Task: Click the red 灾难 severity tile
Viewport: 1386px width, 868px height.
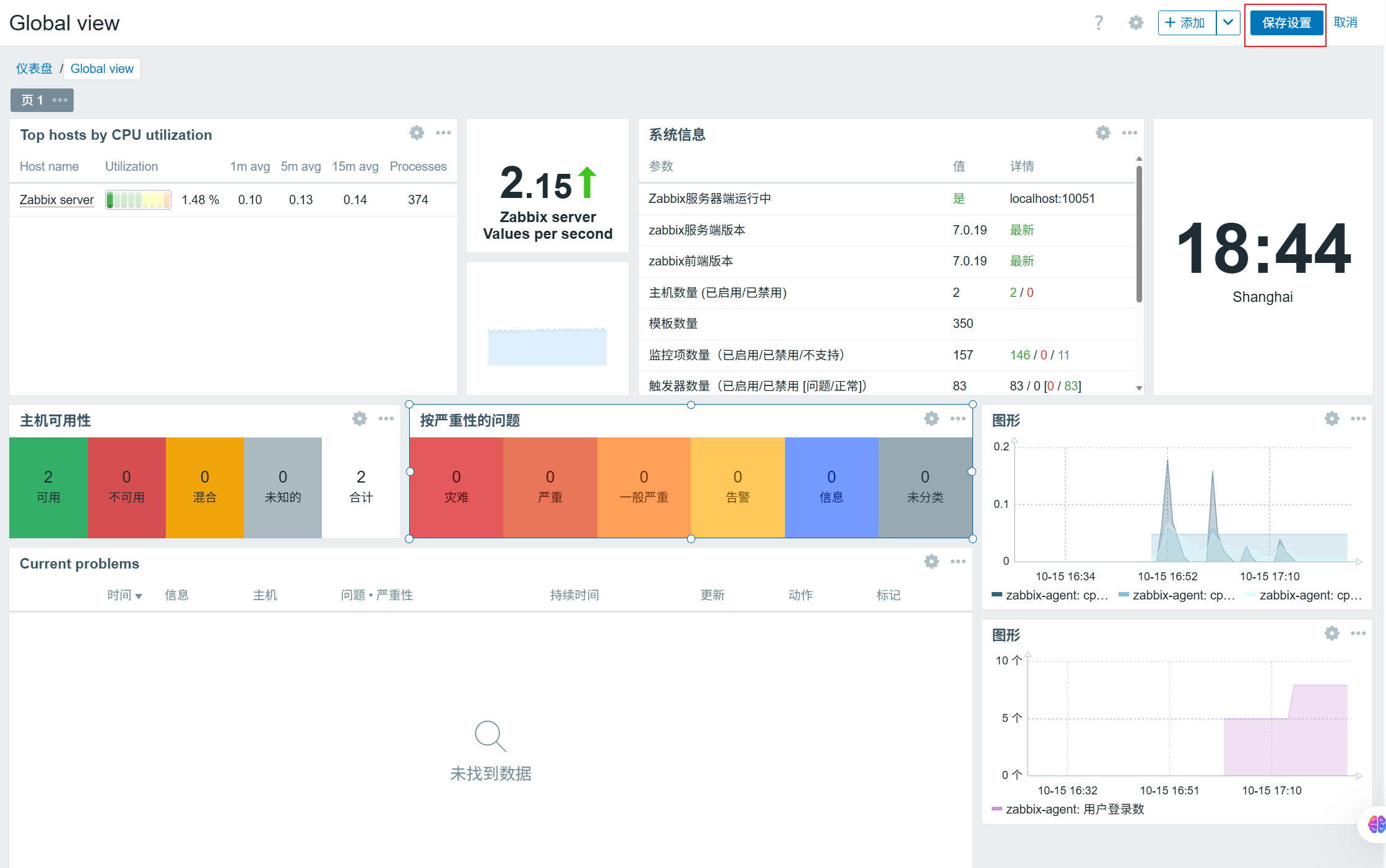Action: (x=456, y=487)
